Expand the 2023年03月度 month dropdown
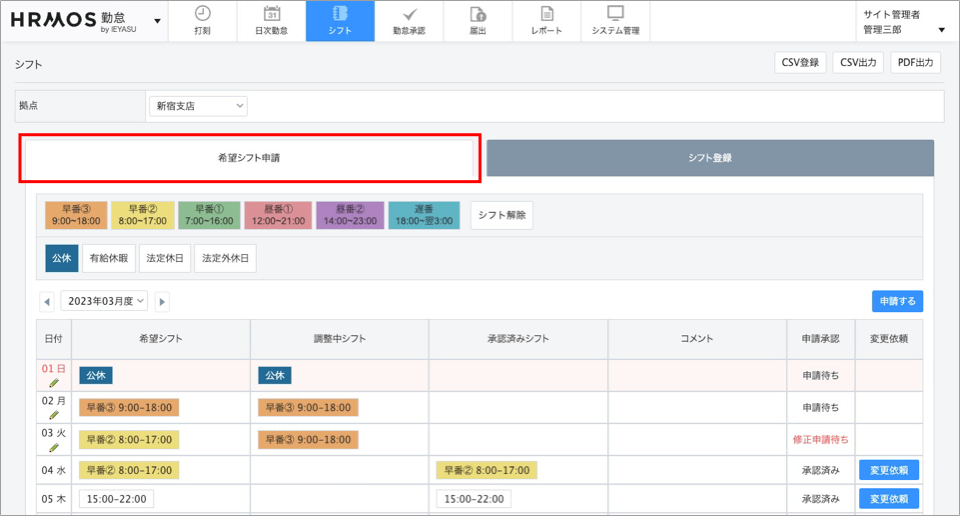The height and width of the screenshot is (516, 960). coord(104,301)
